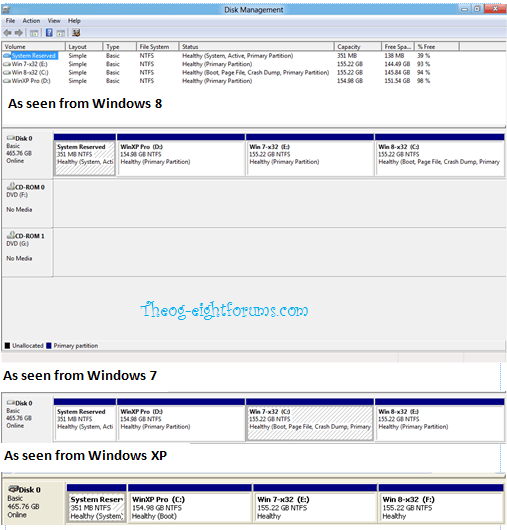
Task: Open the Action menu
Action: pos(31,21)
